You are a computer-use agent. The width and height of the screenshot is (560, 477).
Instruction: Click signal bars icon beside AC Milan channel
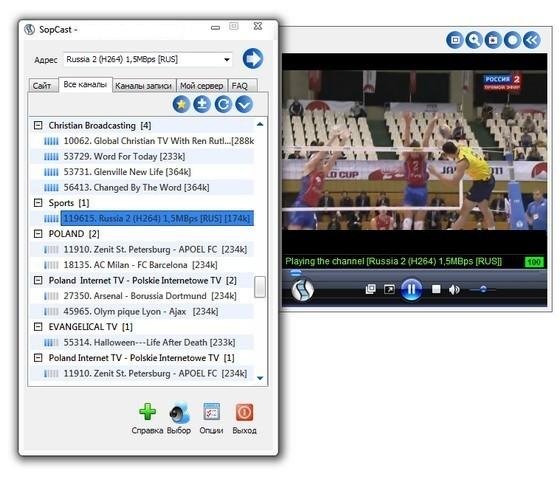coord(51,265)
